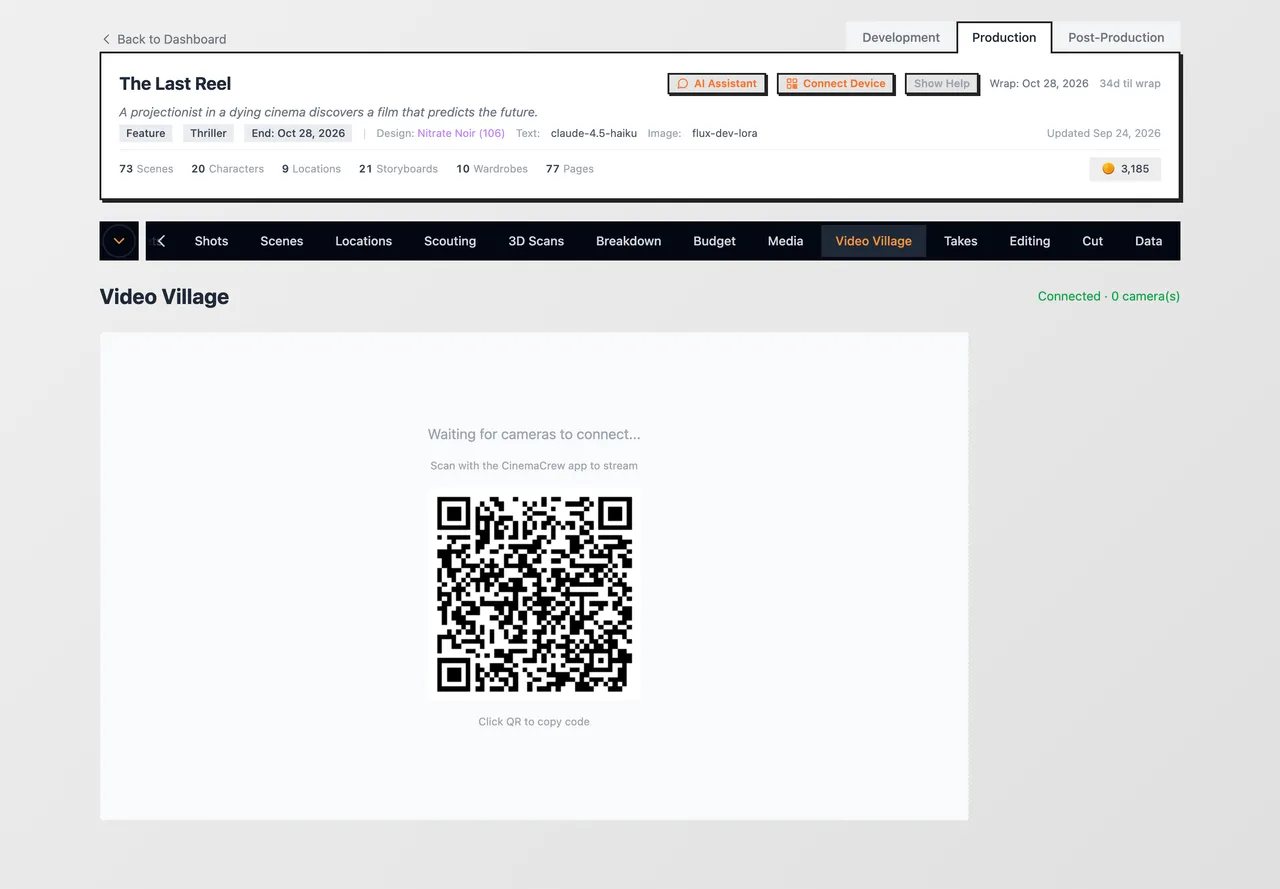Click the claude-4.5-haiku text model label
Image resolution: width=1280 pixels, height=889 pixels.
(594, 133)
